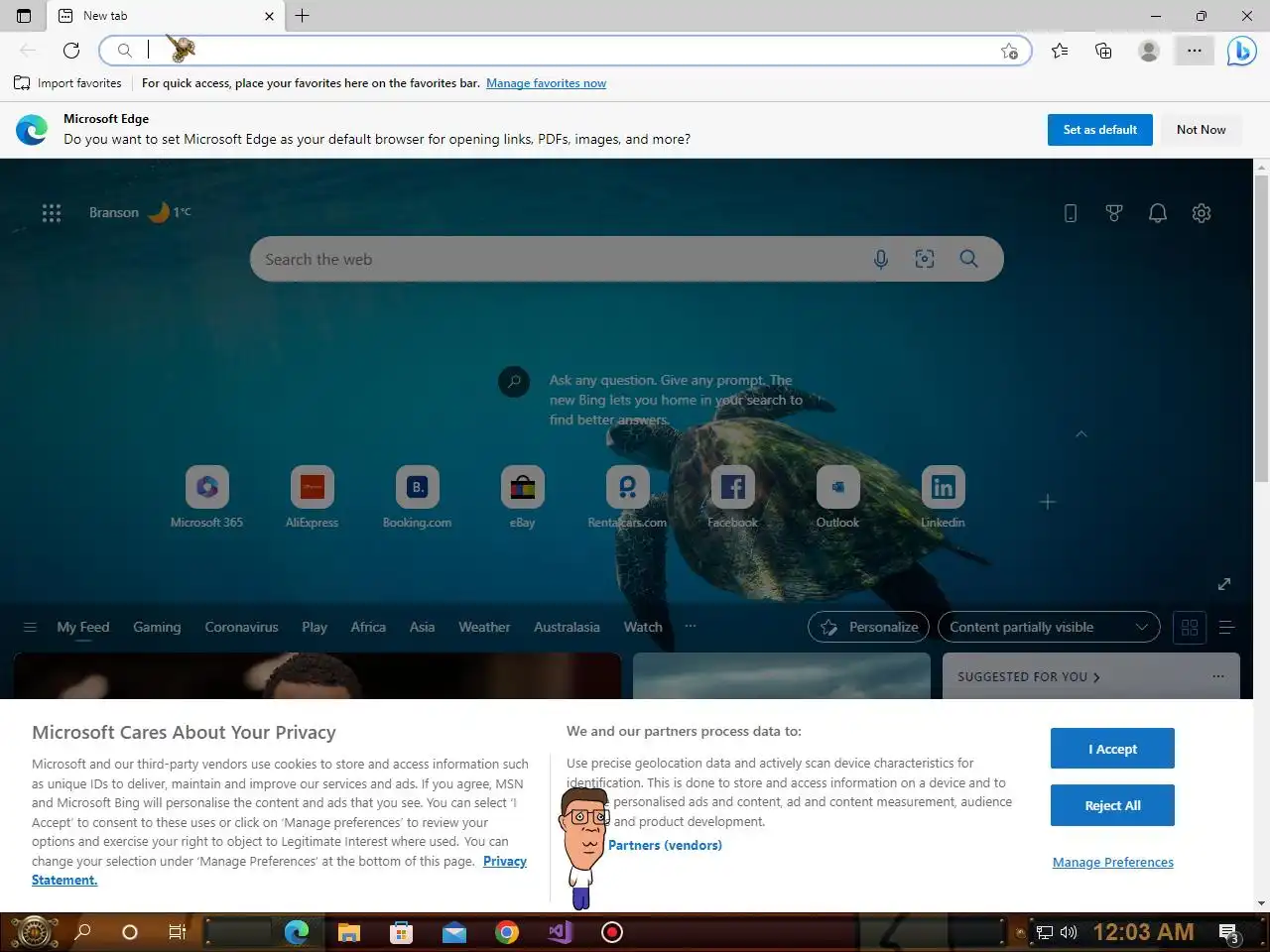Open Rentalcars.com quick link
Image resolution: width=1270 pixels, height=952 pixels.
click(628, 497)
